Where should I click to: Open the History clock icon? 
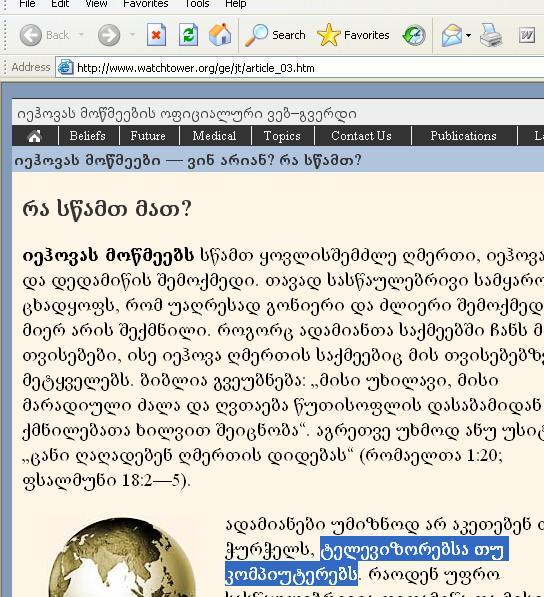pyautogui.click(x=414, y=35)
